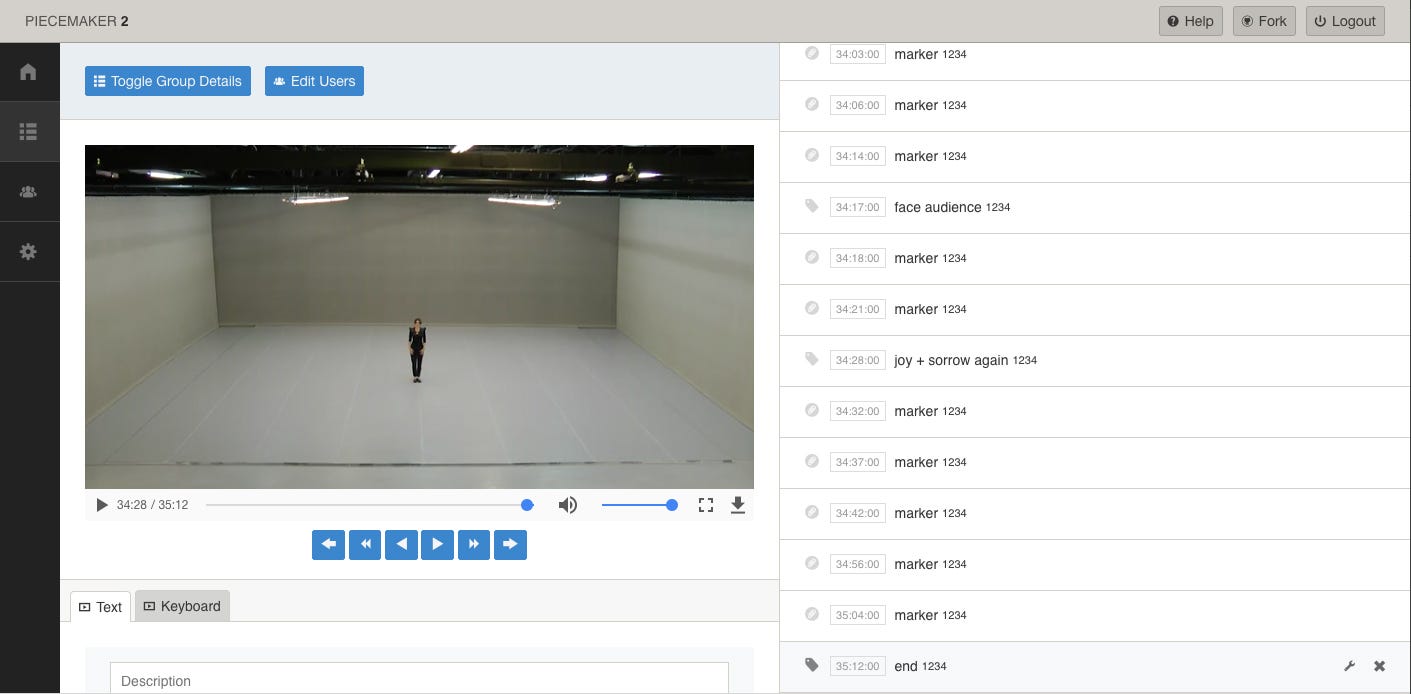Select the 'joy + sorrow again' event text
The width and height of the screenshot is (1411, 694).
(951, 360)
